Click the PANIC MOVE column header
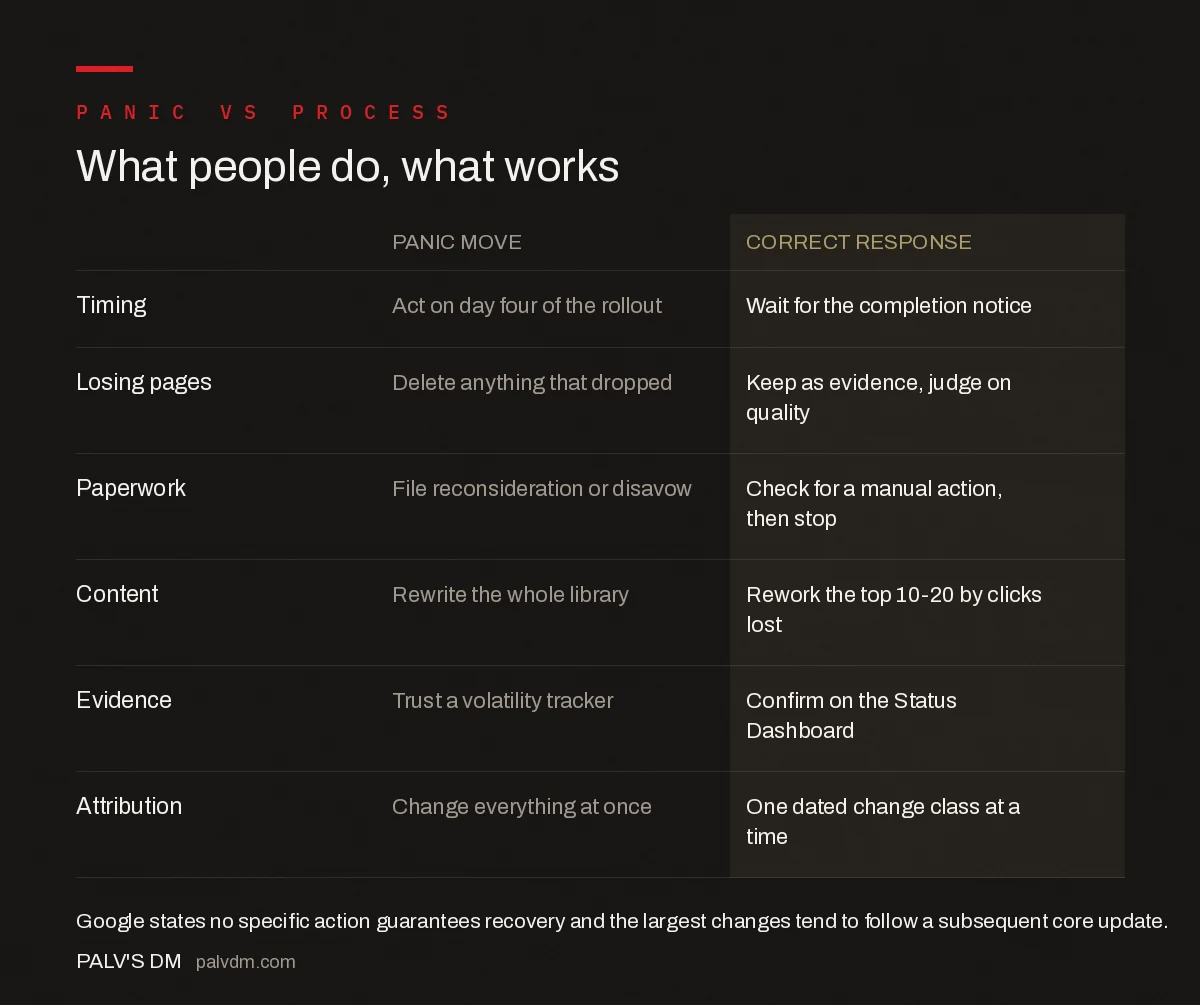The height and width of the screenshot is (1005, 1200). 457,242
